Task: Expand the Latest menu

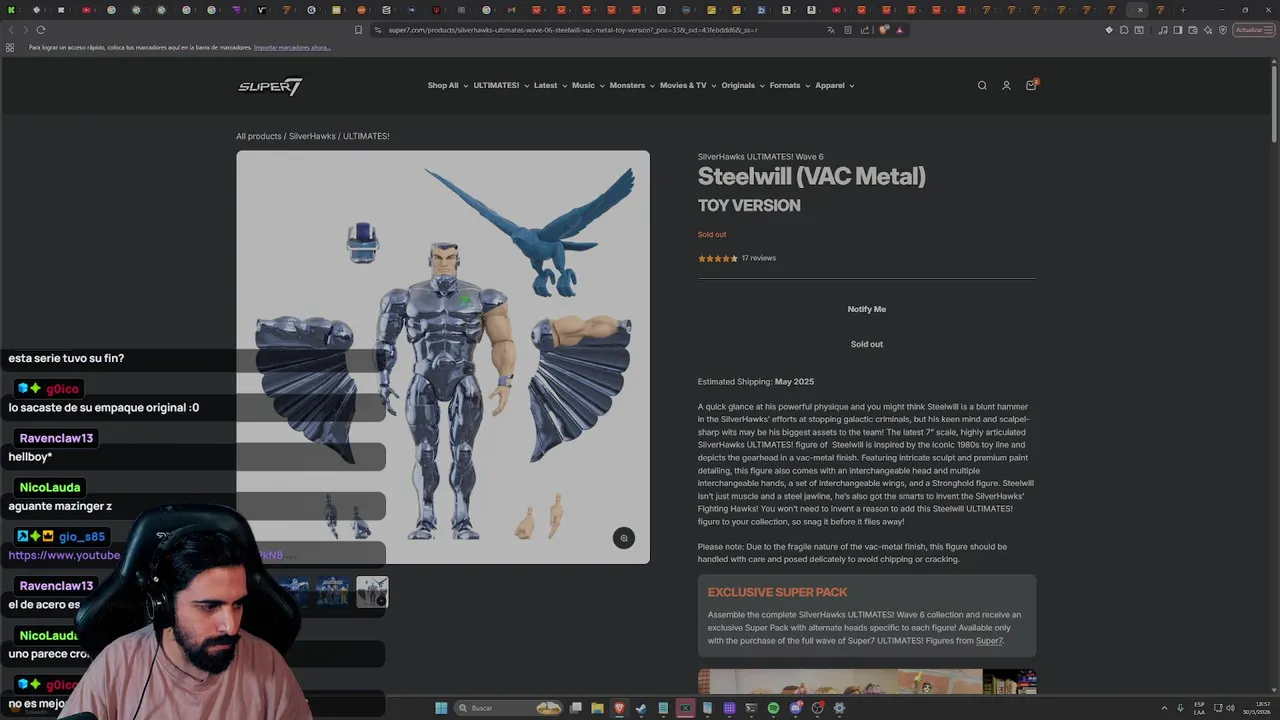Action: coord(550,86)
